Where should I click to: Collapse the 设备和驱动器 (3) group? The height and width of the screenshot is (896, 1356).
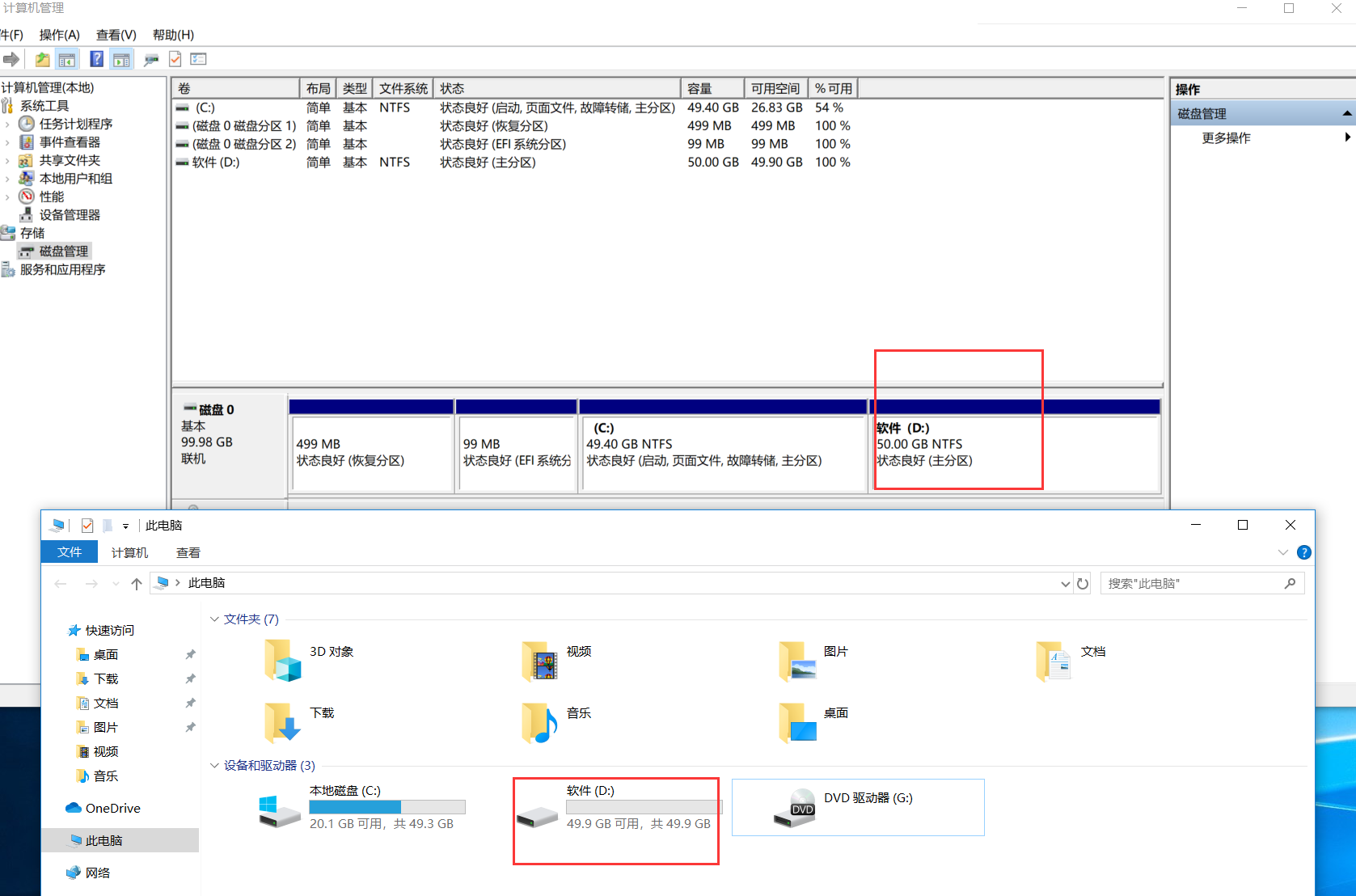214,766
